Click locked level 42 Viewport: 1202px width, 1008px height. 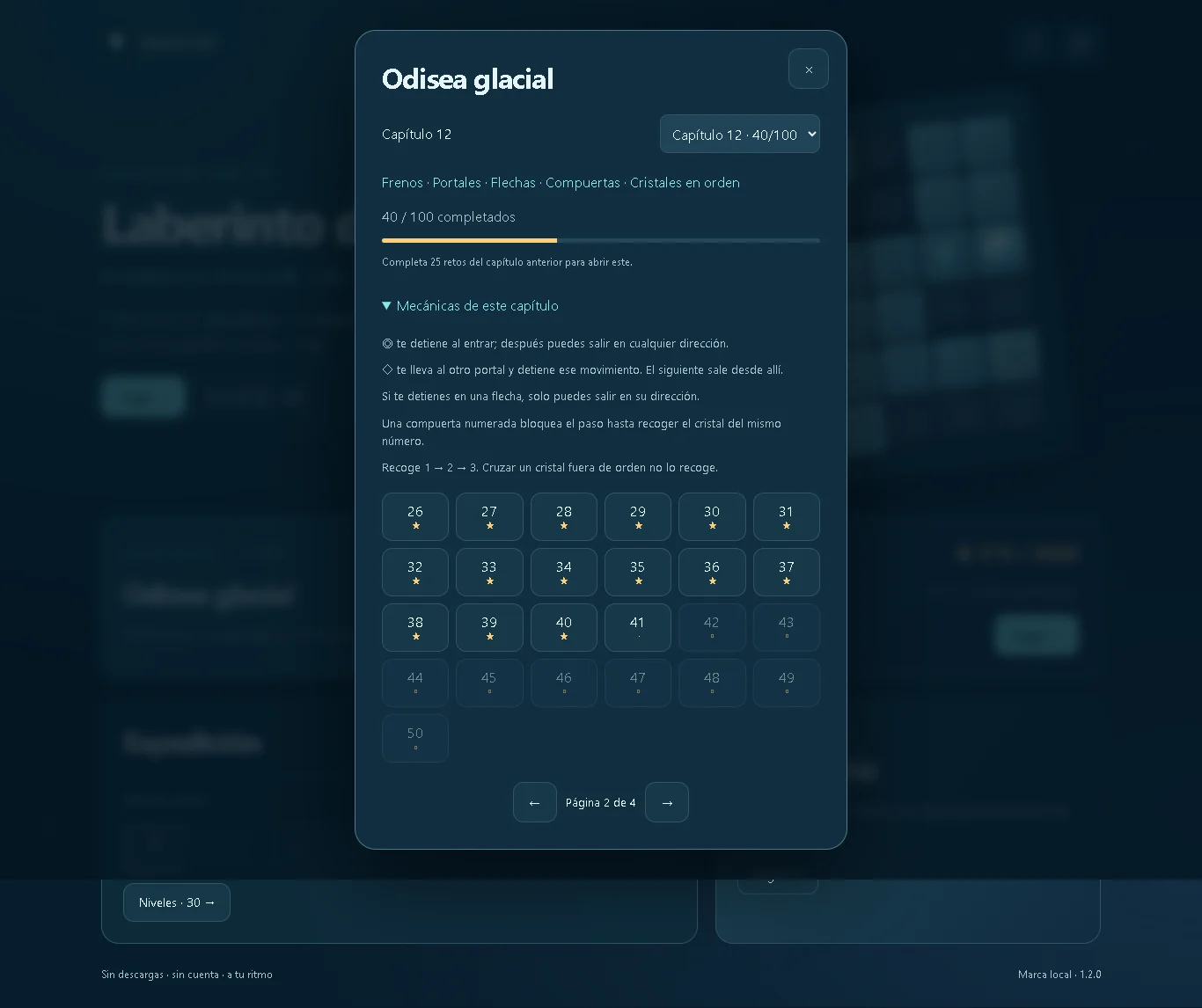[712, 628]
